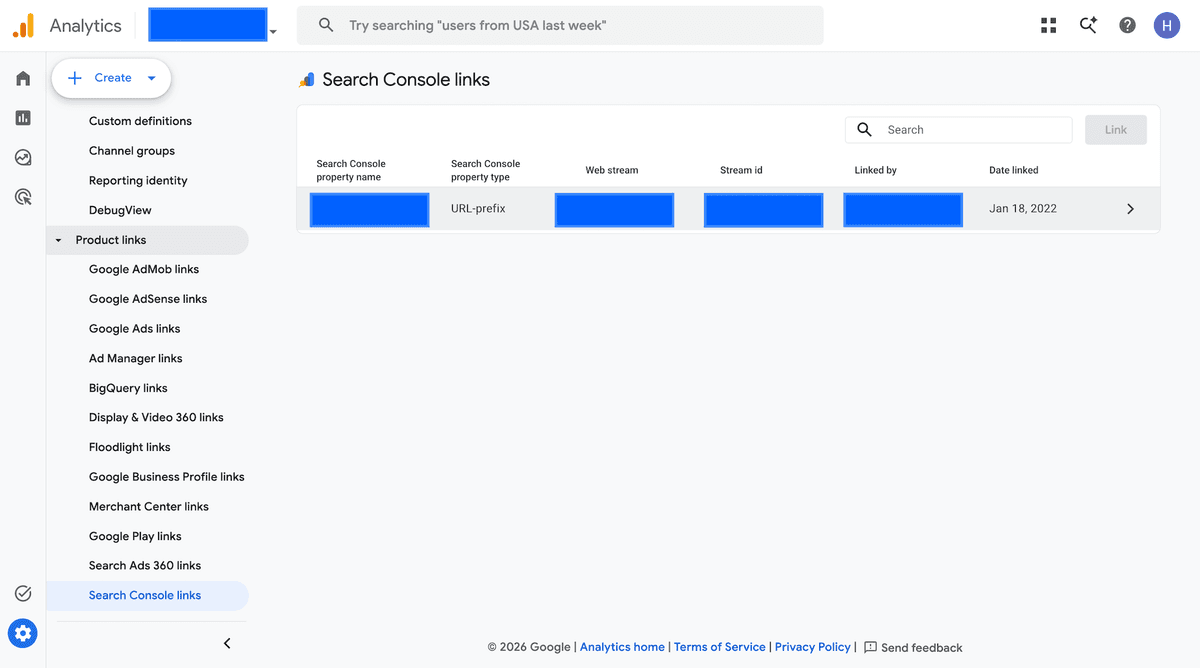This screenshot has height=668, width=1200.
Task: Click the Web stream column header
Action: click(612, 170)
